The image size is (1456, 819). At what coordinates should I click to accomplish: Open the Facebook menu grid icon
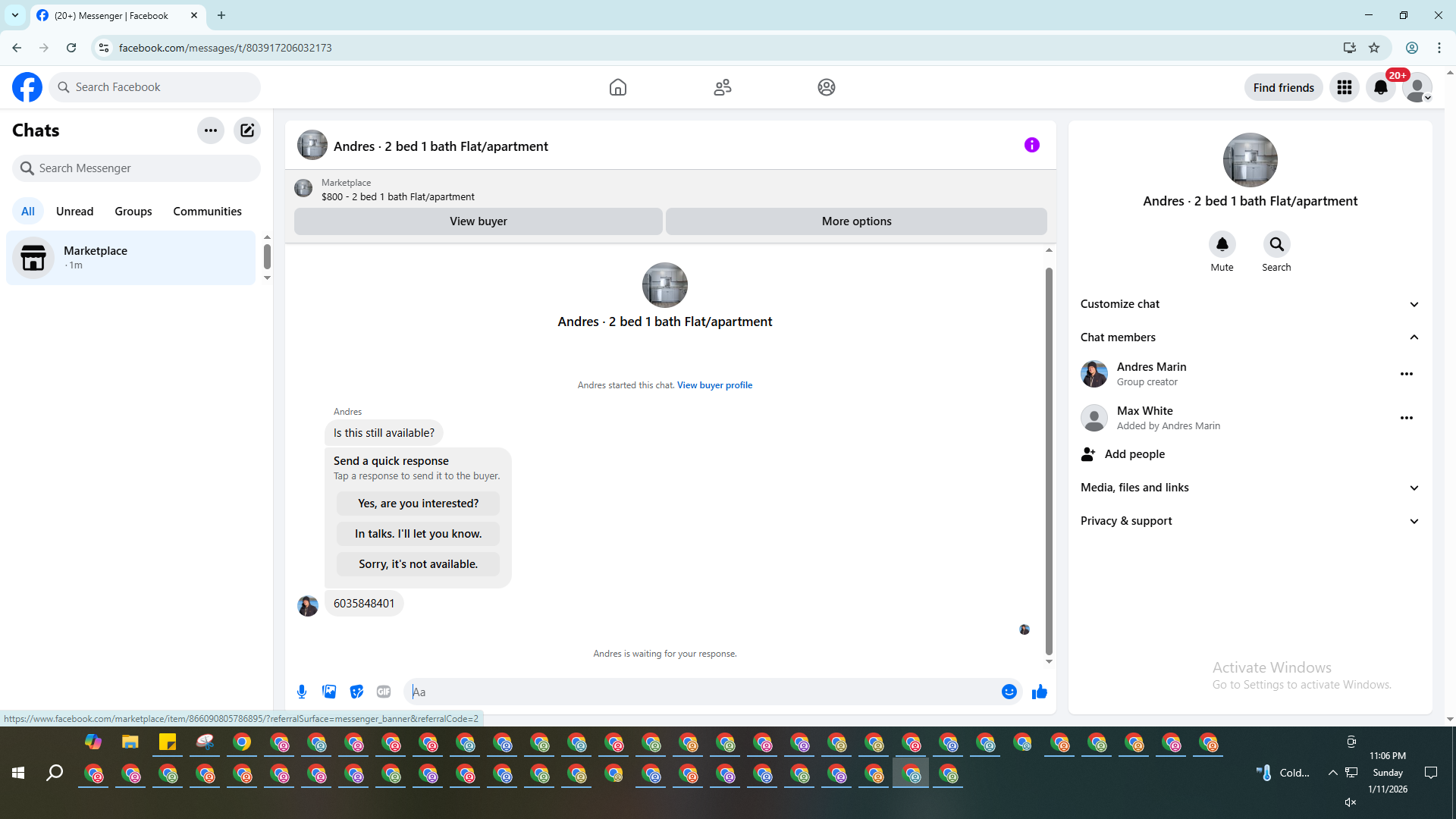pyautogui.click(x=1345, y=87)
